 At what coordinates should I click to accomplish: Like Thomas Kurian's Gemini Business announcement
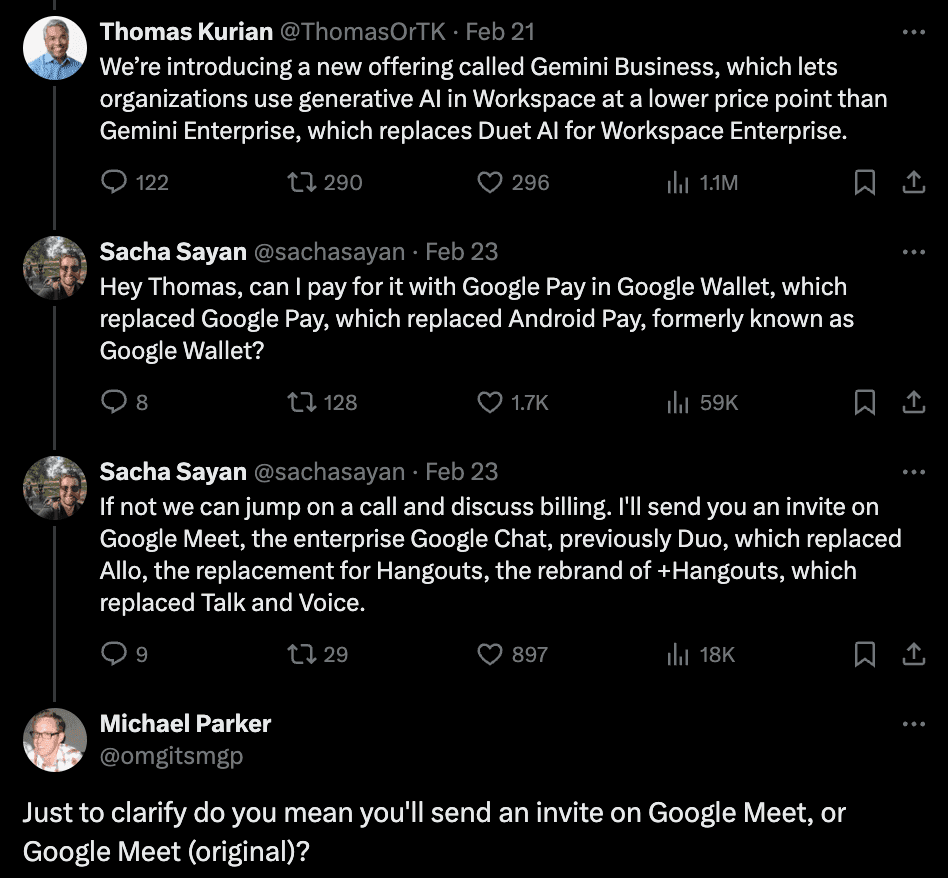pos(488,183)
